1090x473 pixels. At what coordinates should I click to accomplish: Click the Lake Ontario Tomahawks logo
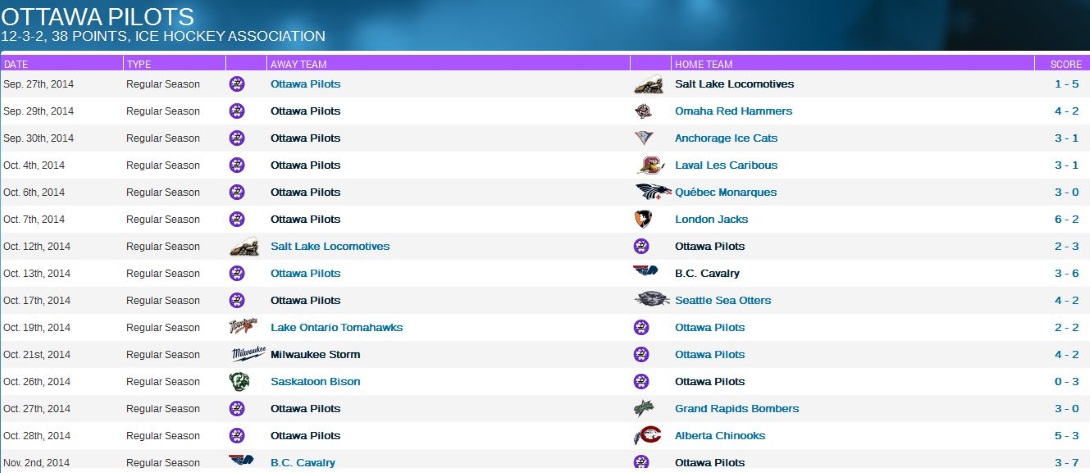tap(244, 327)
